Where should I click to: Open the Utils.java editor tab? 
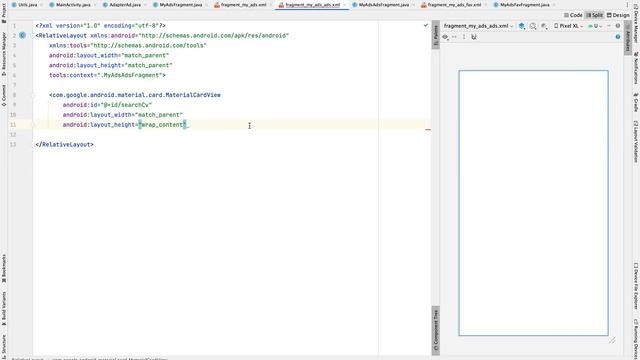click(x=27, y=5)
